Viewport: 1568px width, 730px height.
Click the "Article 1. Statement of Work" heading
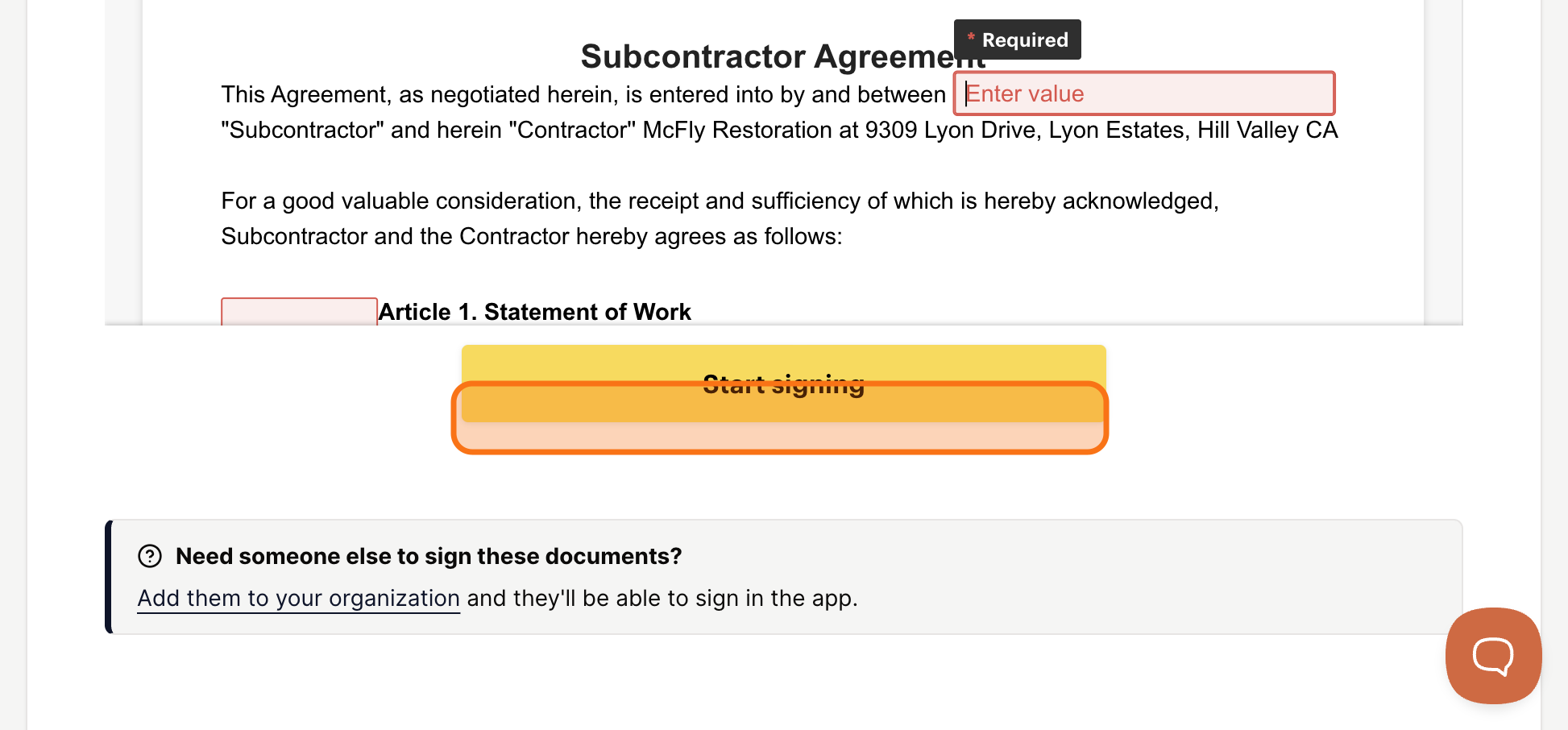(535, 312)
